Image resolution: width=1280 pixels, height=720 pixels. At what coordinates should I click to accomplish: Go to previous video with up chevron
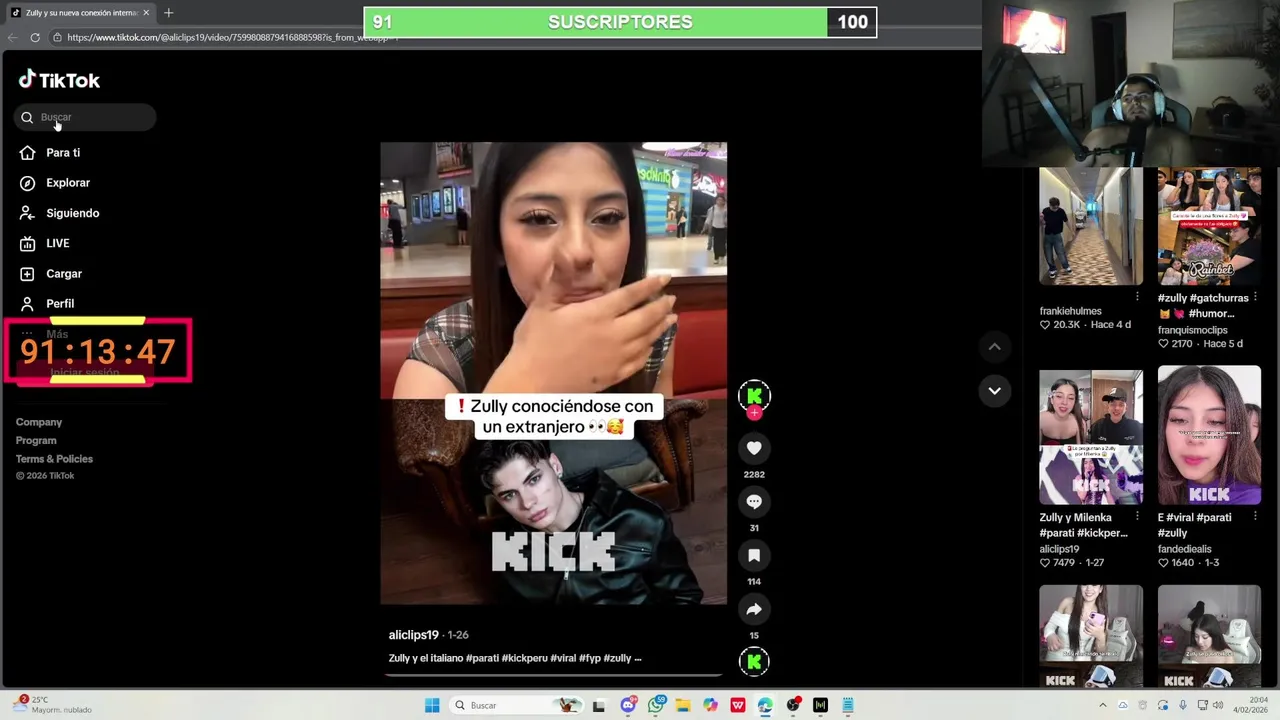994,347
